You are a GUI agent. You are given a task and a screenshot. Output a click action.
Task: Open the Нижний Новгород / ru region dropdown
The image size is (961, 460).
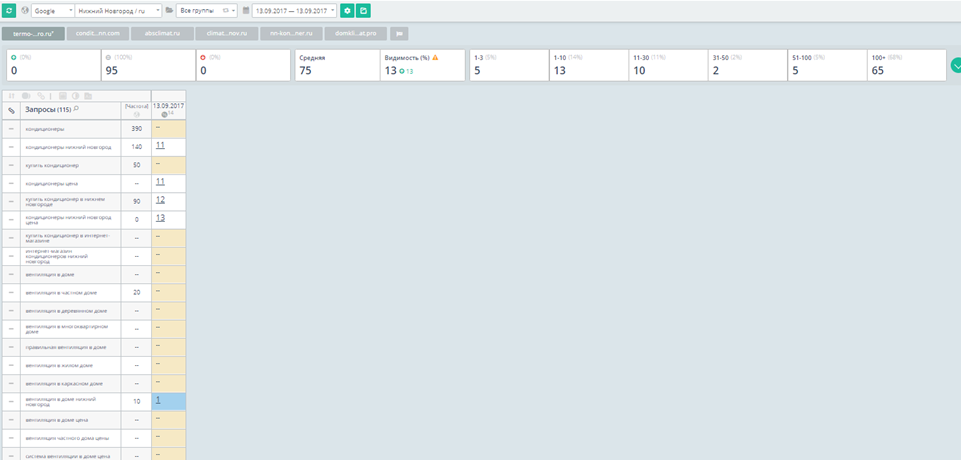[x=118, y=10]
